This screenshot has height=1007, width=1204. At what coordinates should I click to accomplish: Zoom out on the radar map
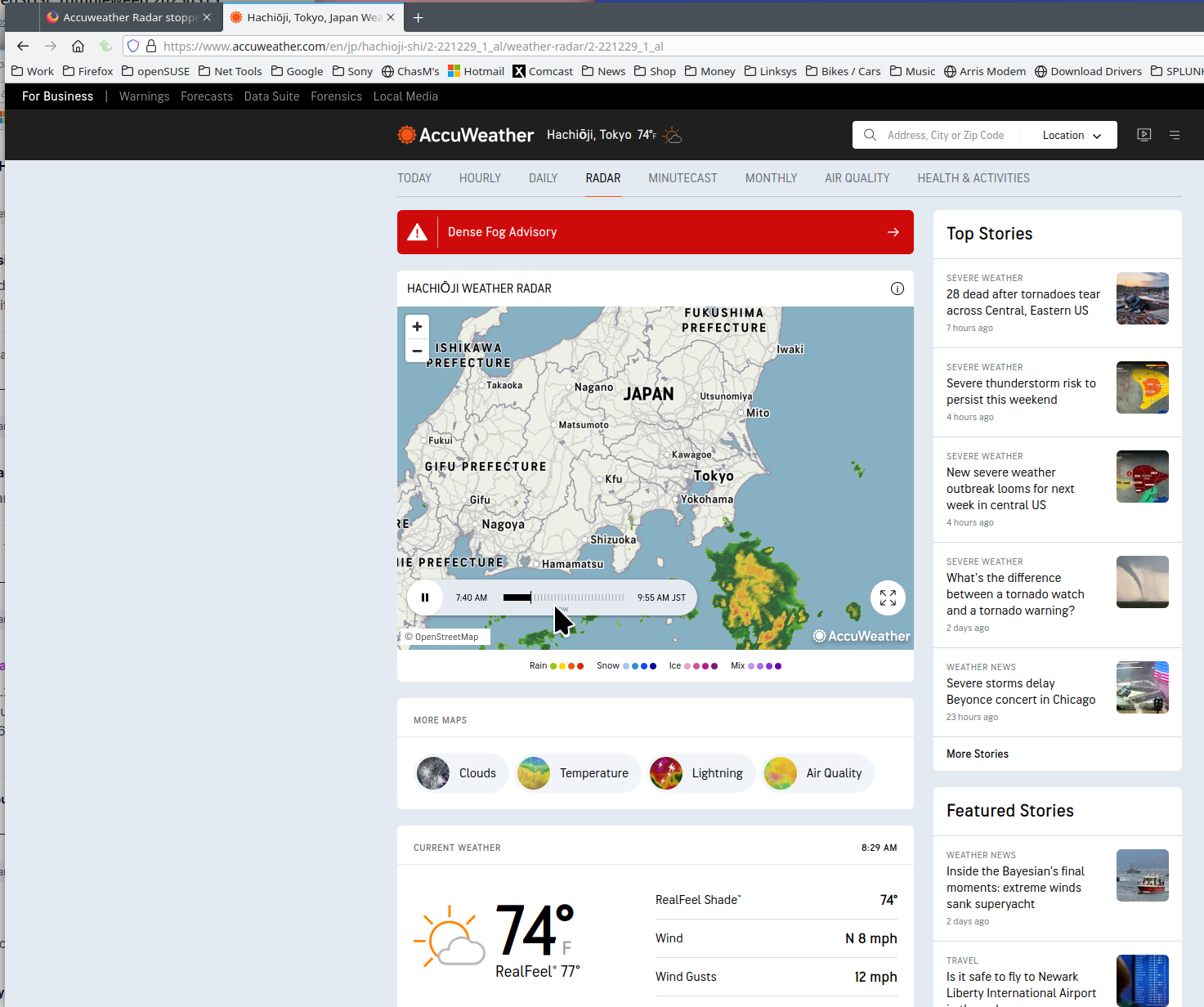(x=417, y=351)
